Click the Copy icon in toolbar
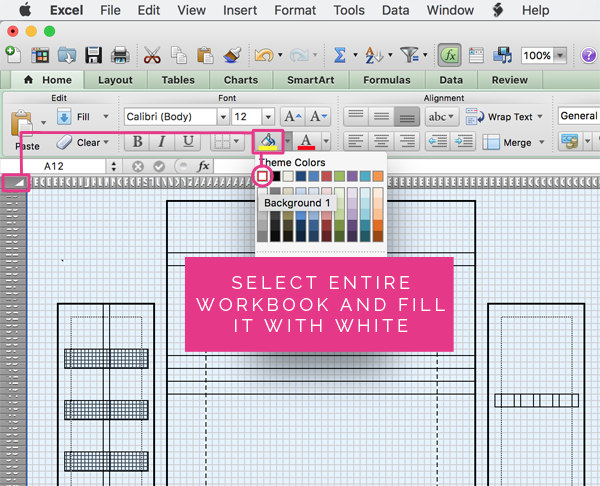600x486 pixels. click(x=178, y=55)
